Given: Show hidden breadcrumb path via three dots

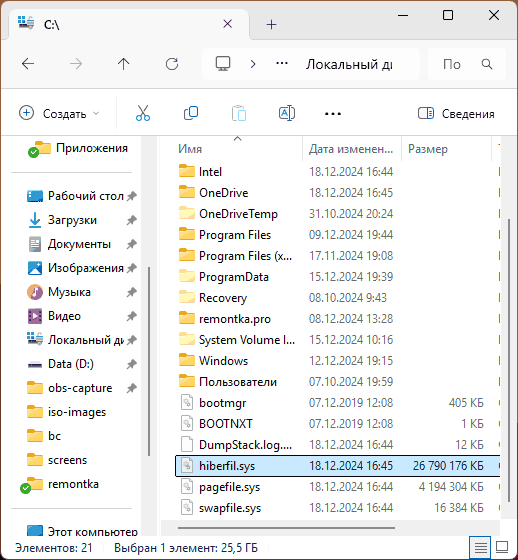Looking at the screenshot, I should tap(282, 64).
